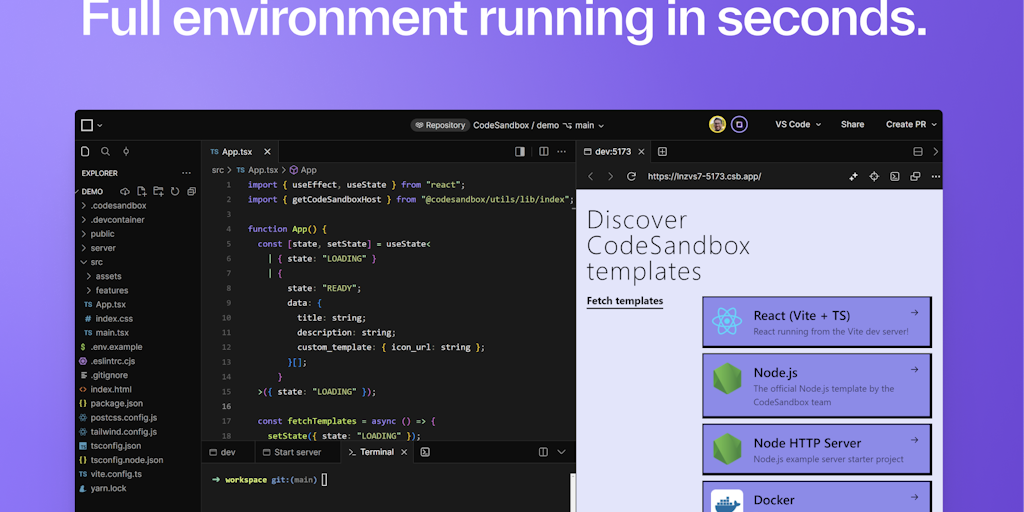Click the collapse all folders icon
The width and height of the screenshot is (1024, 512).
(x=191, y=191)
